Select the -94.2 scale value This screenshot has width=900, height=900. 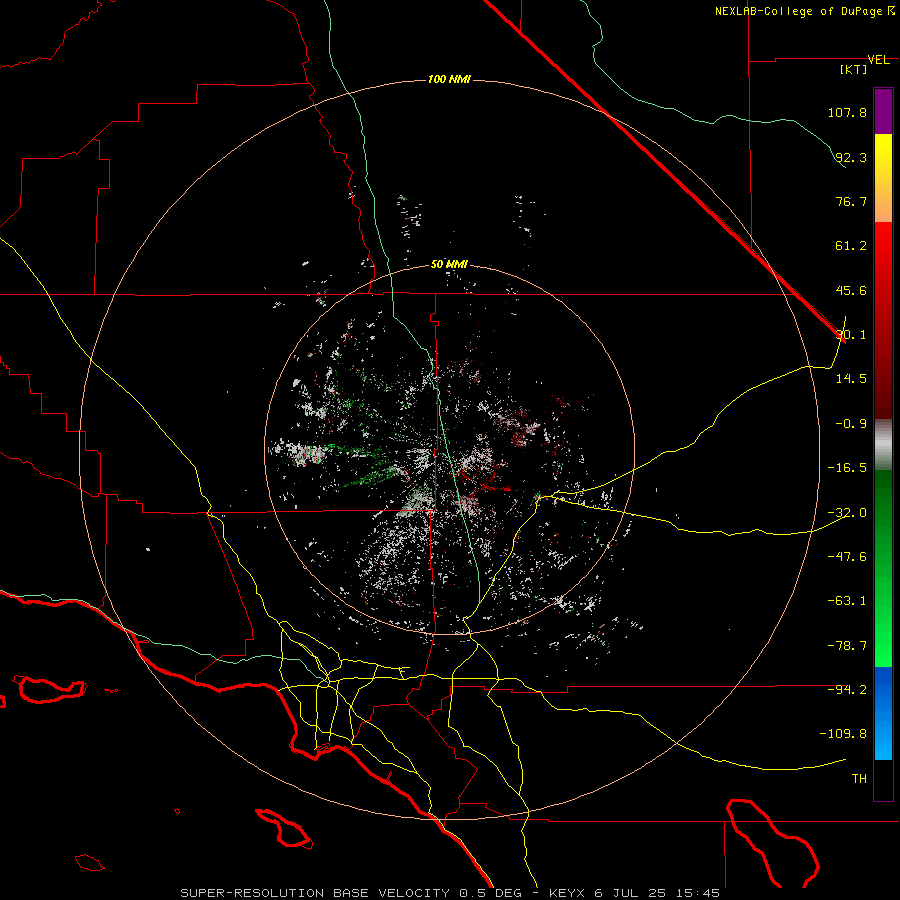[847, 690]
